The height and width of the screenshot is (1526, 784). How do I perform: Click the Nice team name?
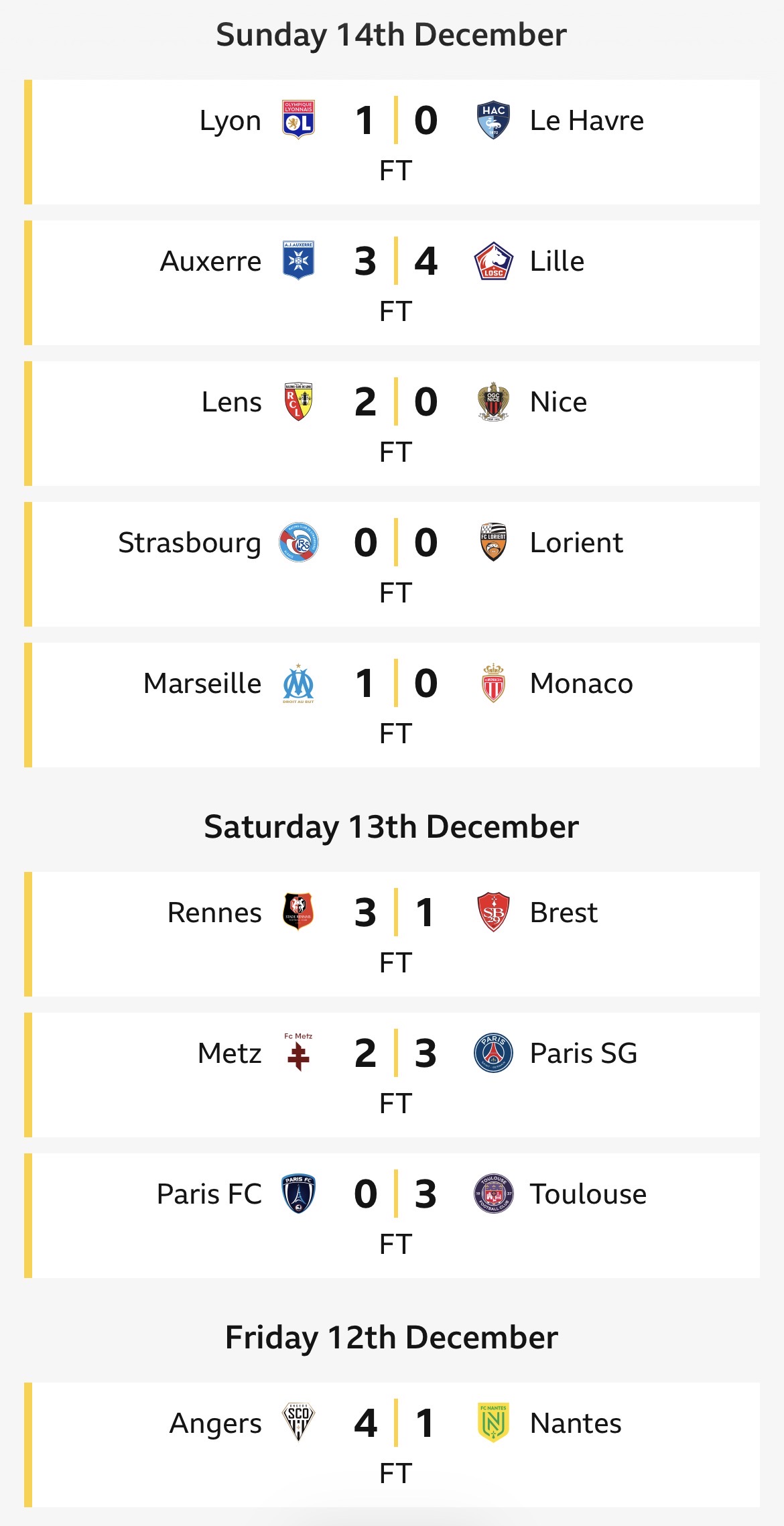click(x=558, y=402)
